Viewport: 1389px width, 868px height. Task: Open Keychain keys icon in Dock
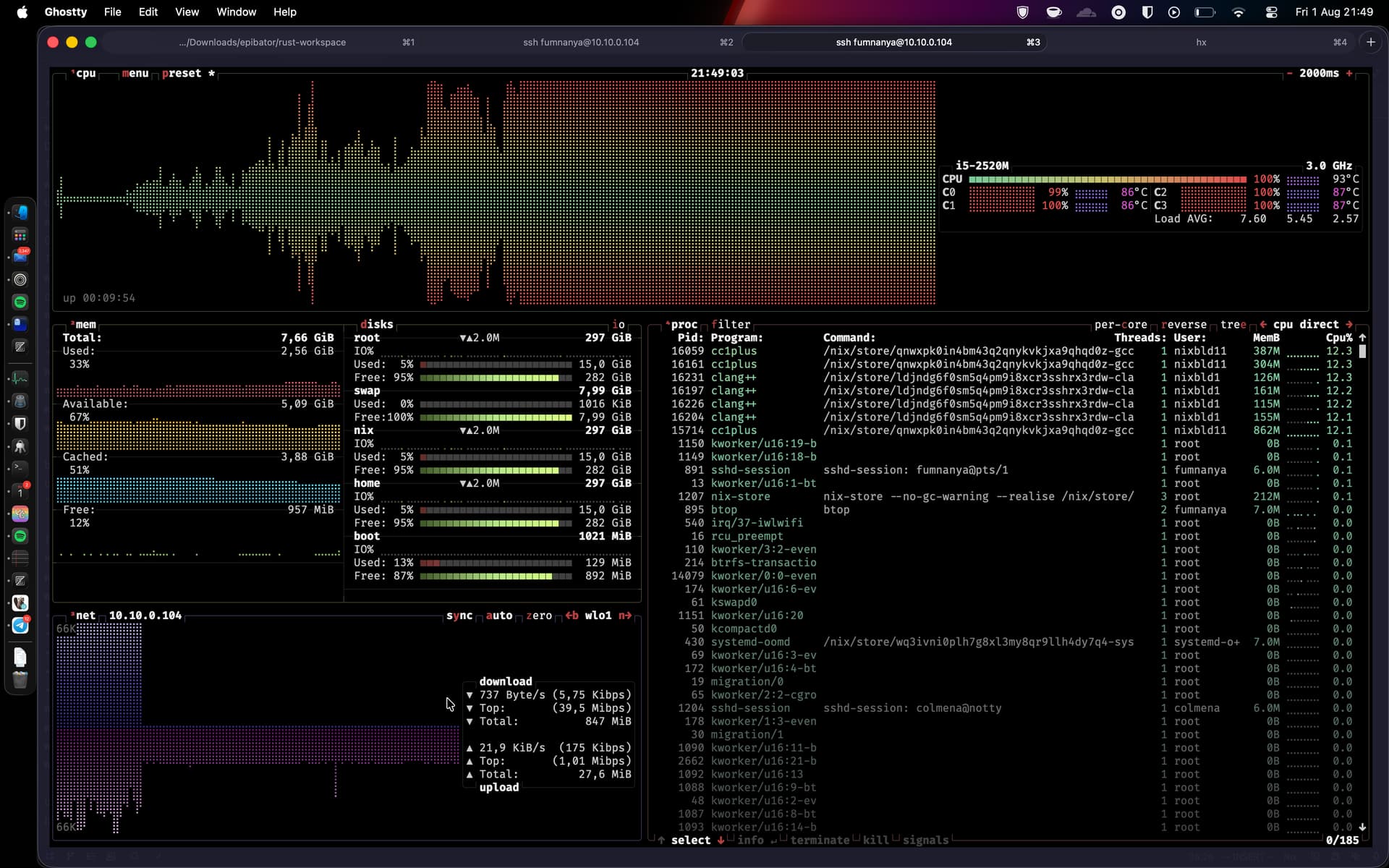tap(20, 446)
